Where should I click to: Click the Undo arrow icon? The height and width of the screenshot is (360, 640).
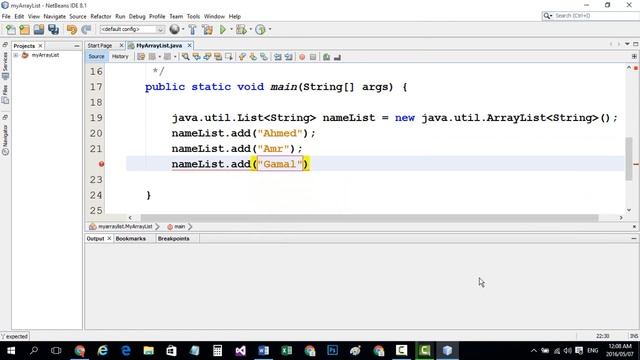coord(72,29)
